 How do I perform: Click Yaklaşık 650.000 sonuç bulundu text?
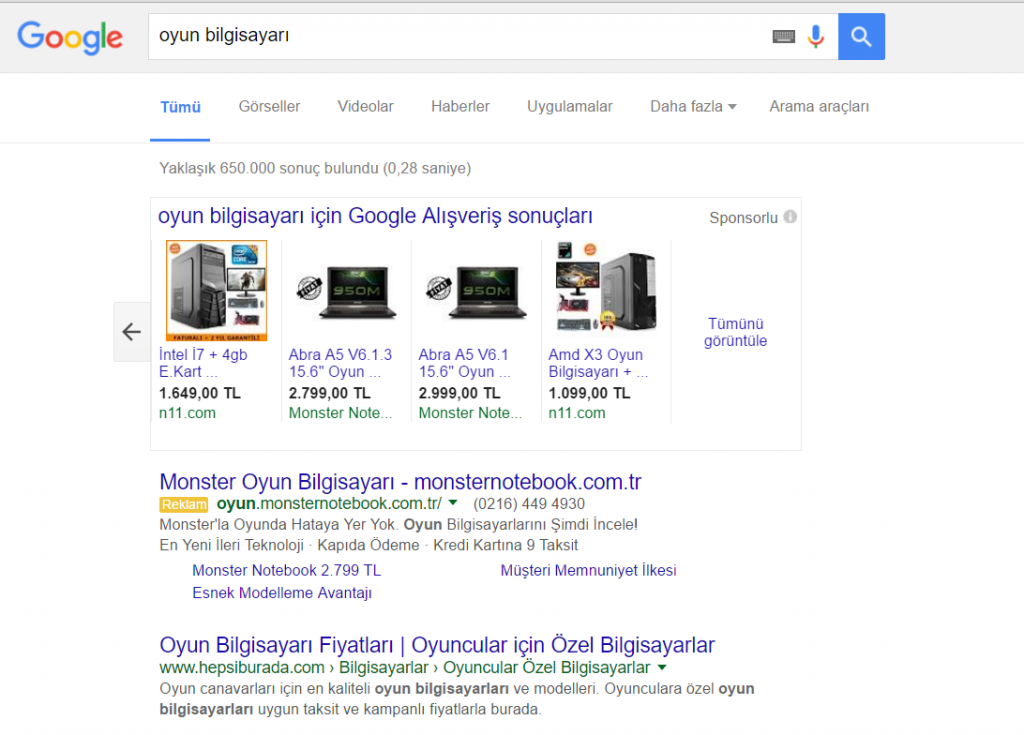tap(315, 169)
